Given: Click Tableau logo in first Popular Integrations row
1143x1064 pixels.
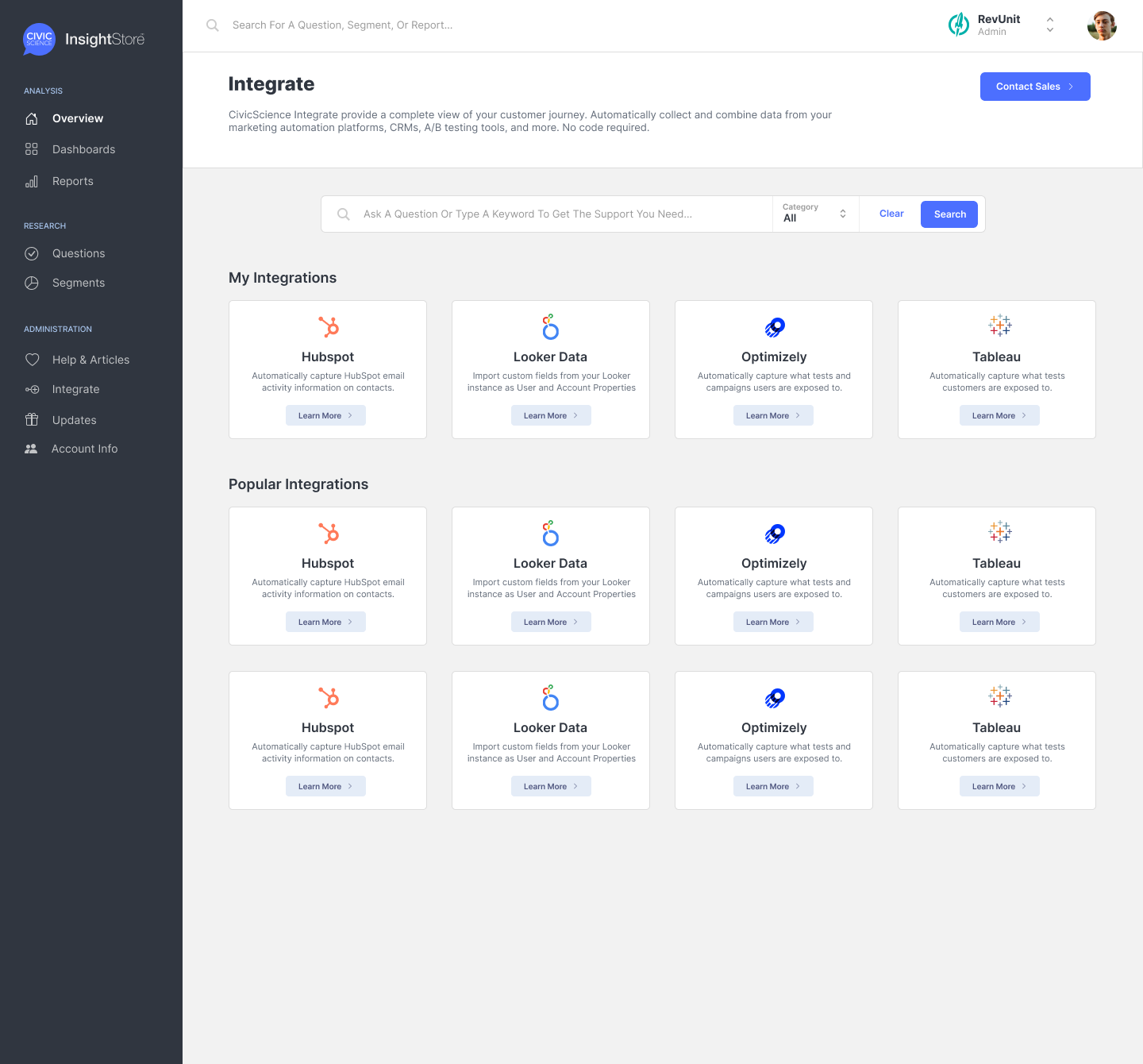Looking at the screenshot, I should coord(1000,531).
